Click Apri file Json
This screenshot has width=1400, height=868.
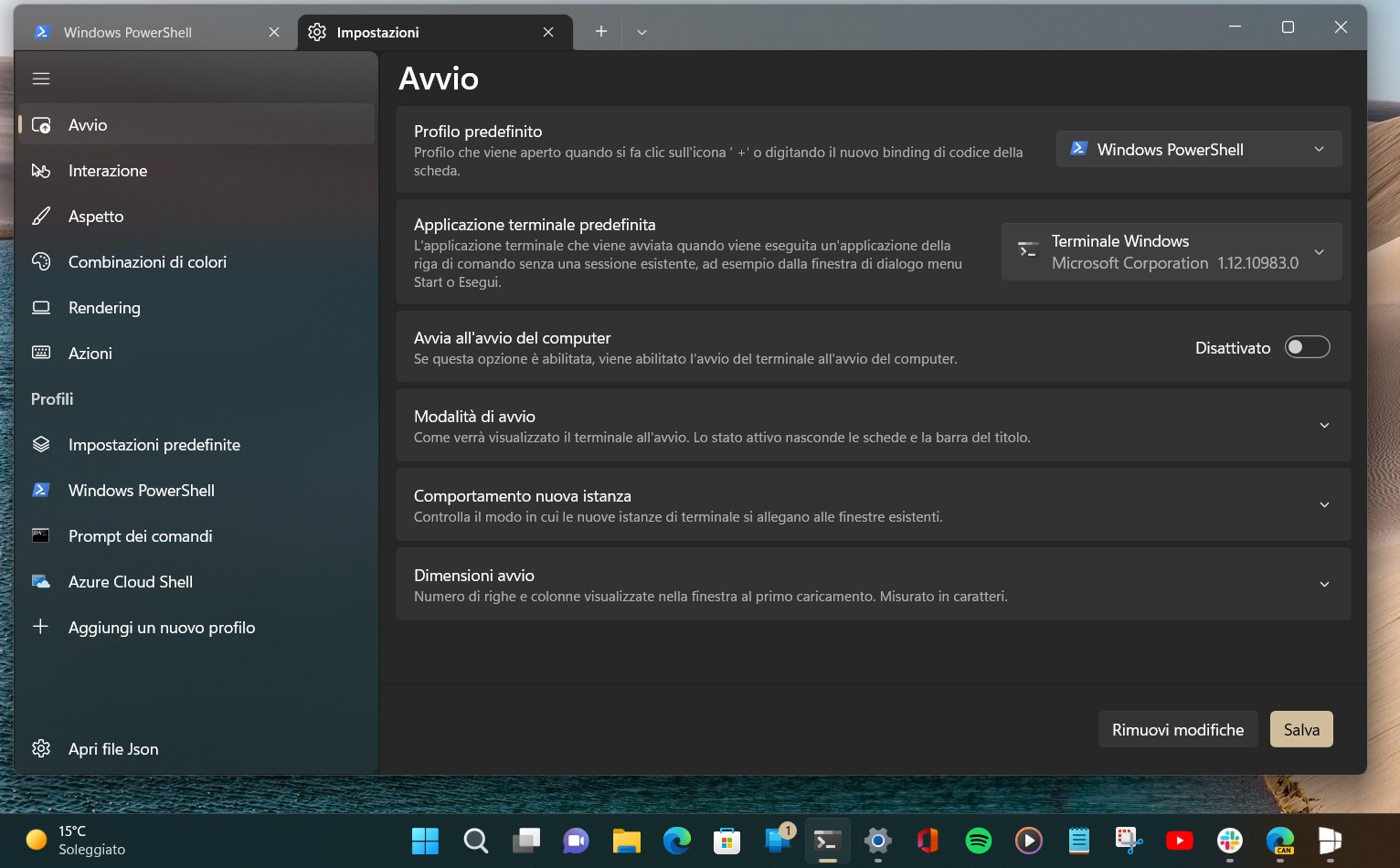[x=196, y=748]
